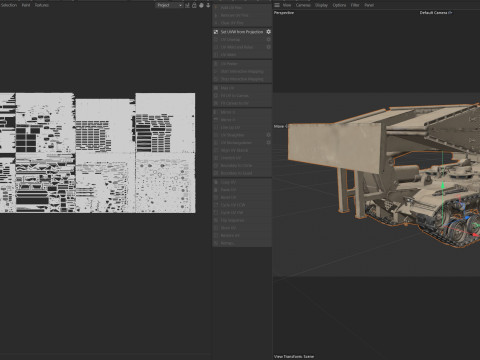Click the Cycle UV CW icon
Viewport: 480px width, 360px height.
click(x=216, y=213)
